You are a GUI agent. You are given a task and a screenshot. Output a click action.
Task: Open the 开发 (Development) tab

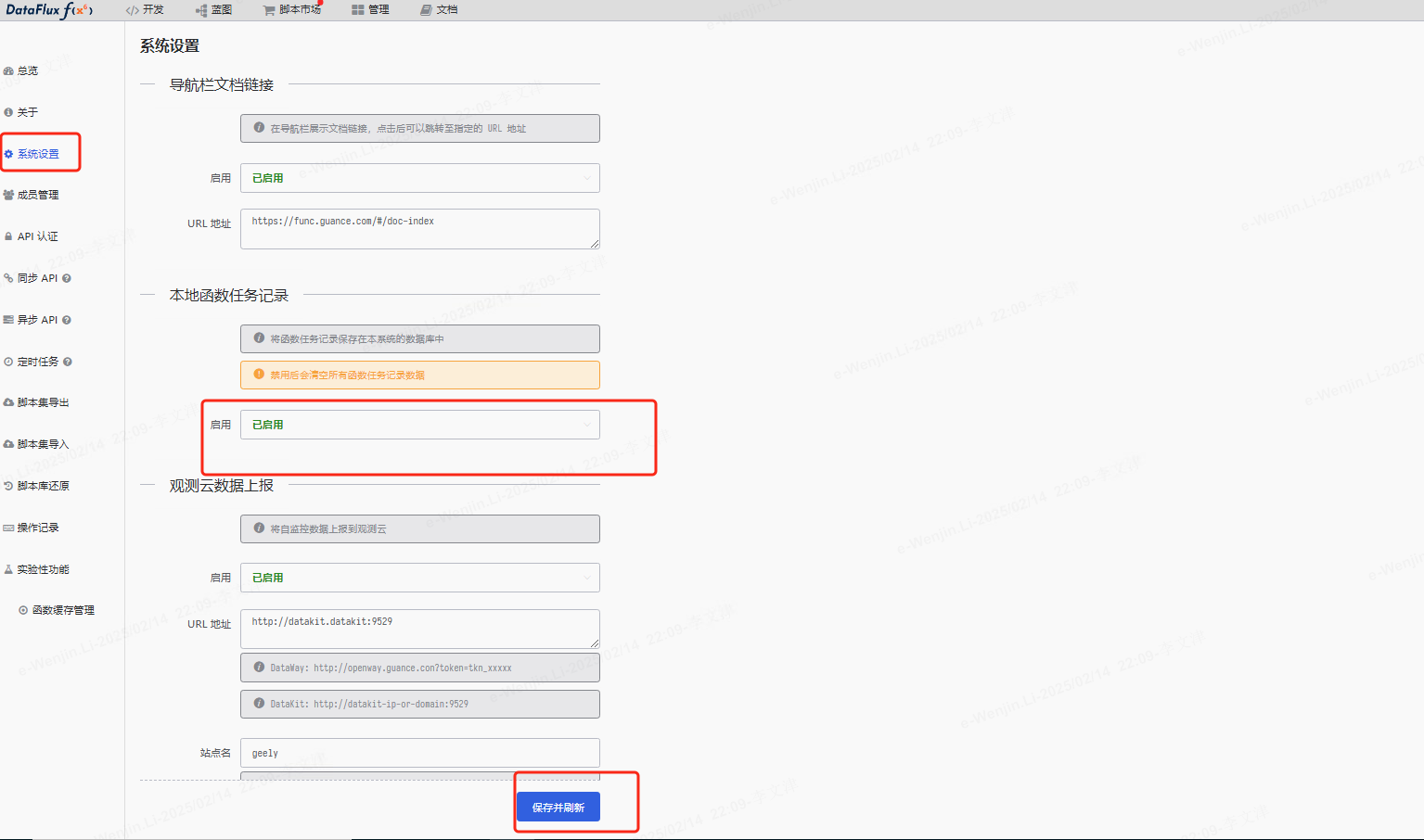pyautogui.click(x=145, y=10)
